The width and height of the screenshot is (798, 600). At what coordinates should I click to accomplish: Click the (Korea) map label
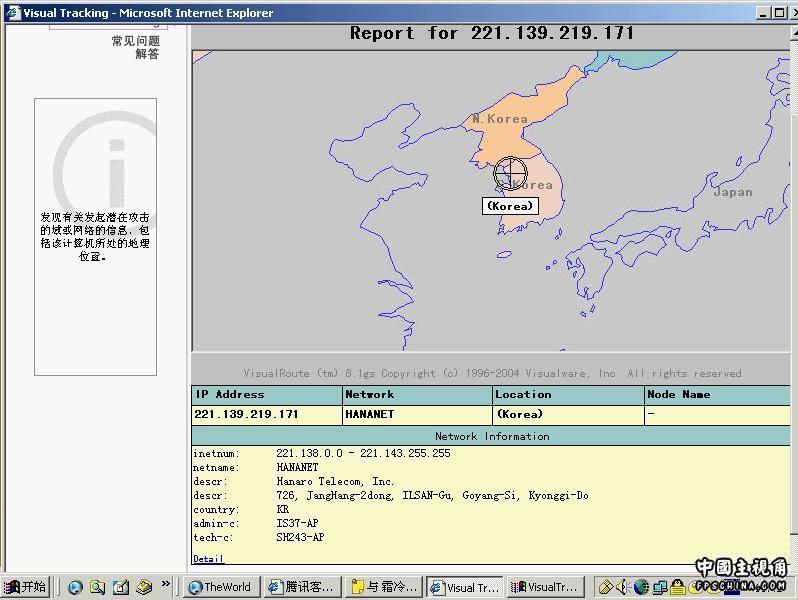[x=510, y=206]
